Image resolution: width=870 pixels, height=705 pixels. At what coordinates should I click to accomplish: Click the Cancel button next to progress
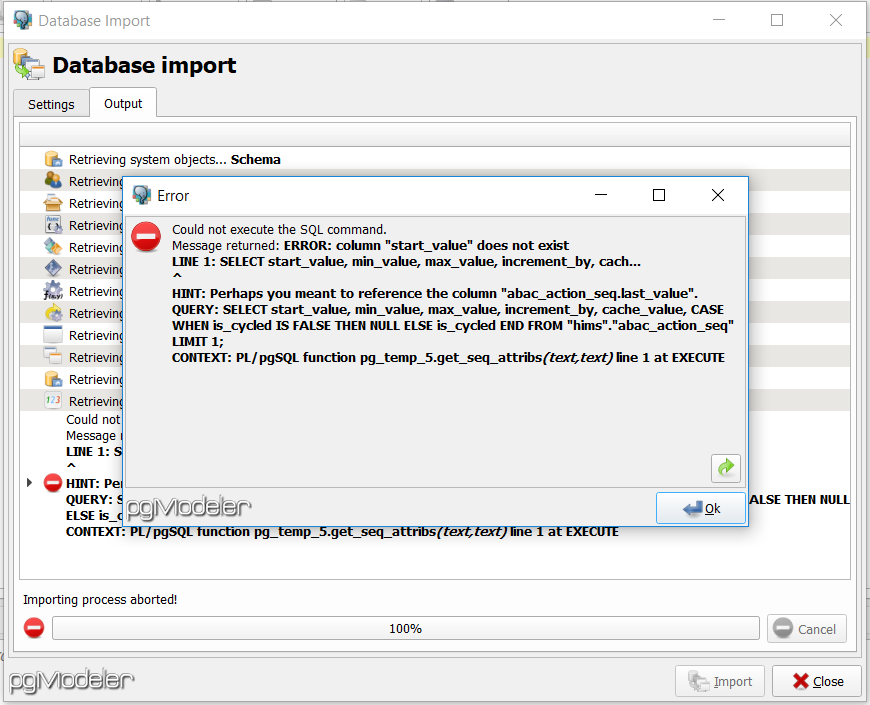pos(806,628)
